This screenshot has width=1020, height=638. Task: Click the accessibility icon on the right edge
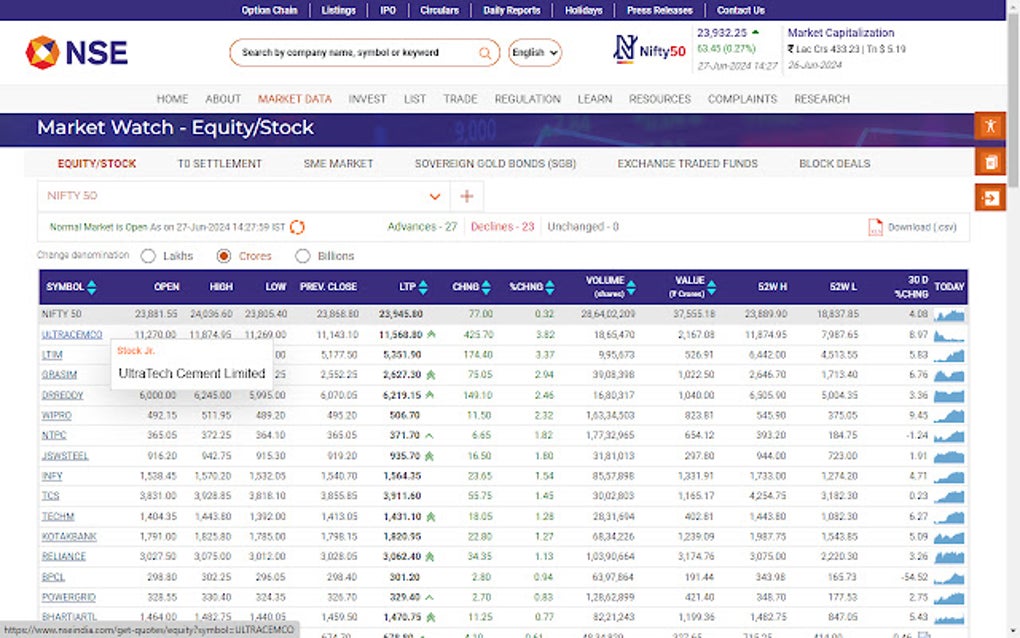pos(989,126)
